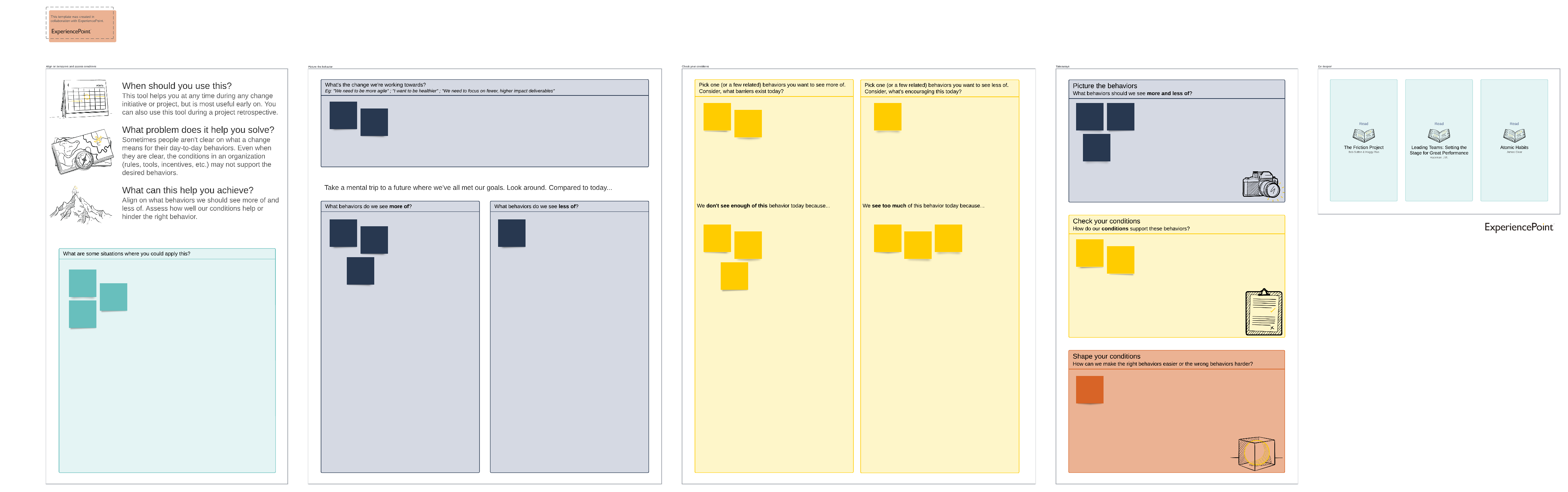The width and height of the screenshot is (1568, 492).
Task: Select the orange sticky note in Shape your conditions
Action: tap(1089, 390)
